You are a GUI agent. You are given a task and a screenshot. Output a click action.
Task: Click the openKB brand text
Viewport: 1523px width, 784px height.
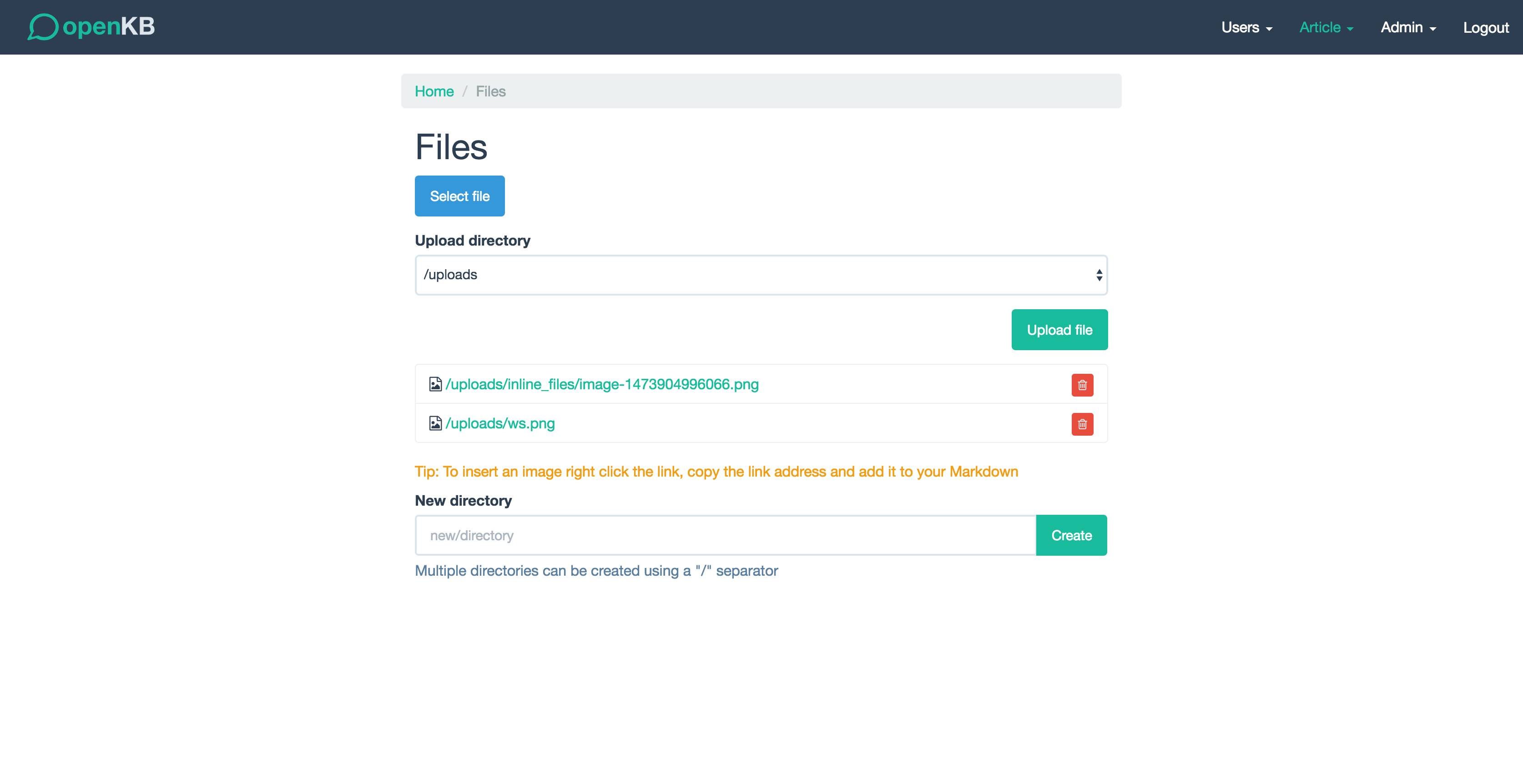(109, 27)
